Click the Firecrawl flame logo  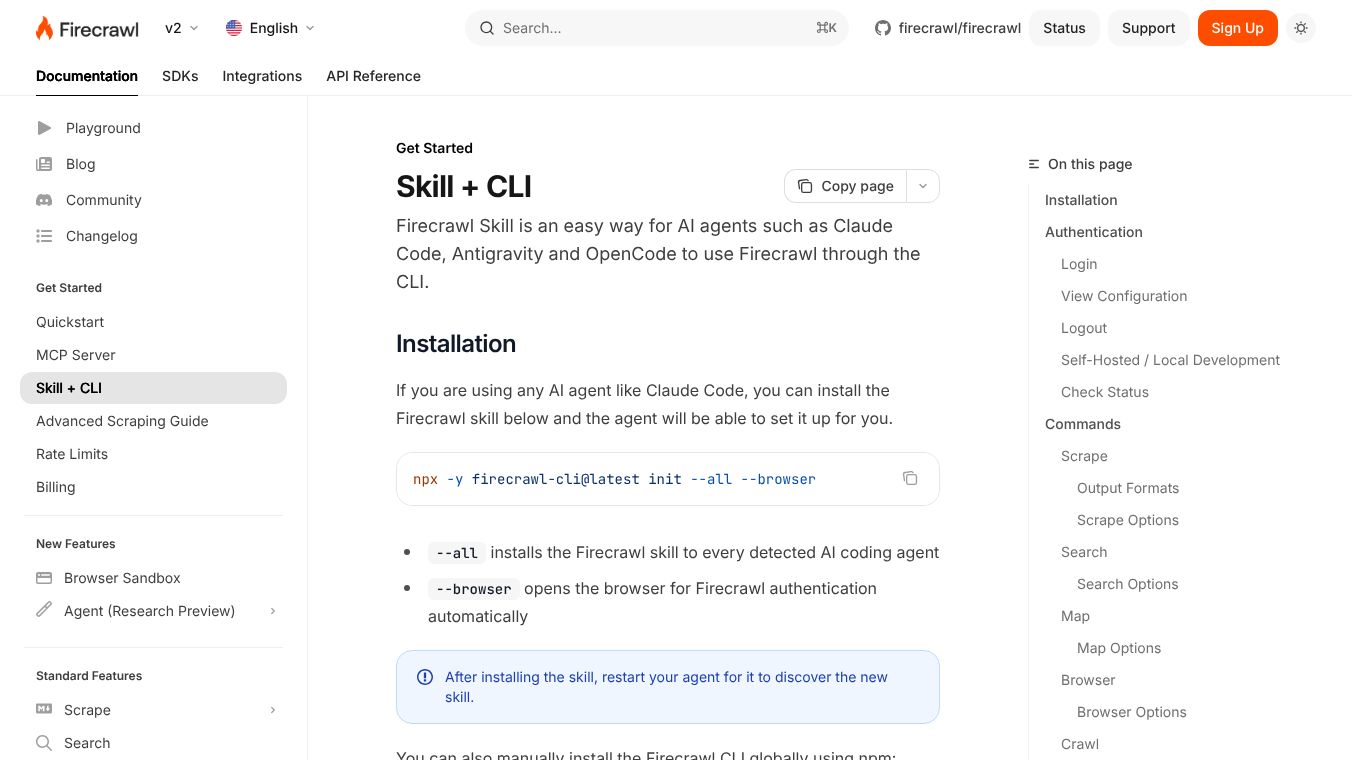44,27
